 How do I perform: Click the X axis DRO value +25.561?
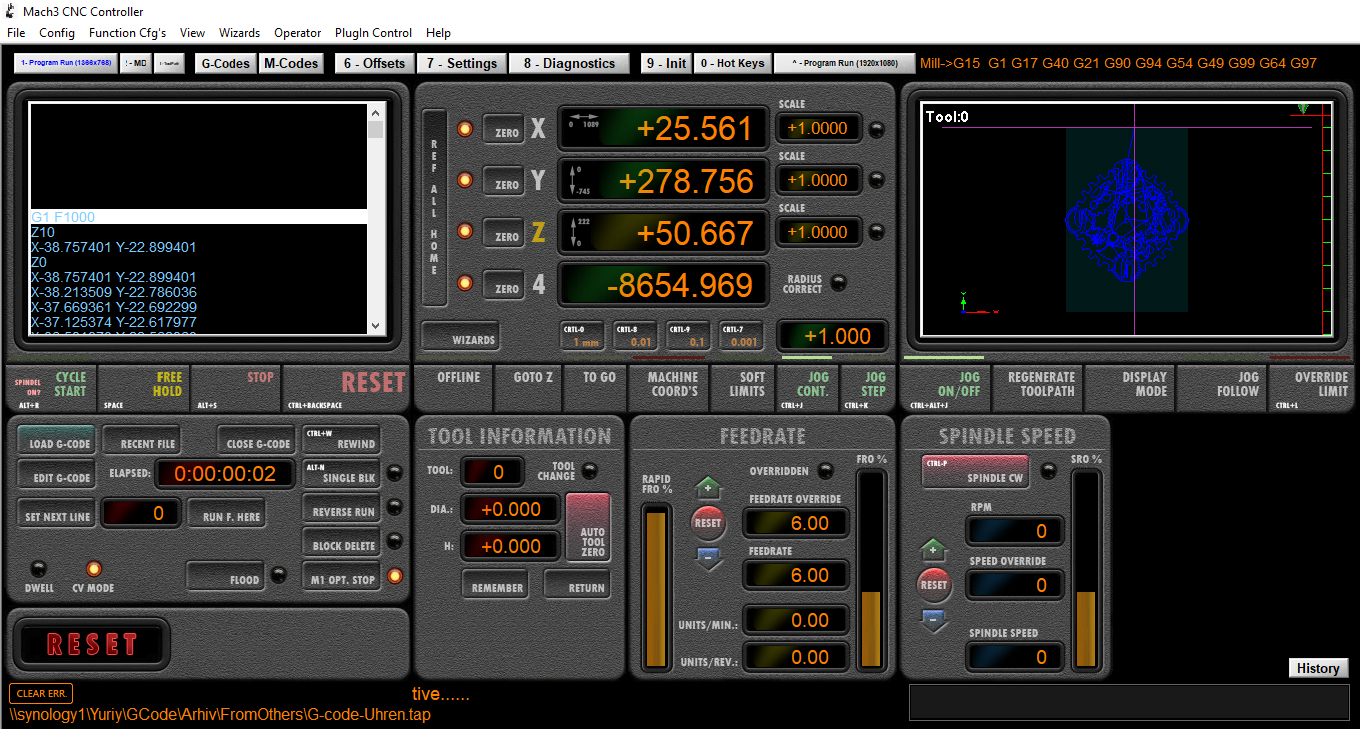pyautogui.click(x=663, y=129)
